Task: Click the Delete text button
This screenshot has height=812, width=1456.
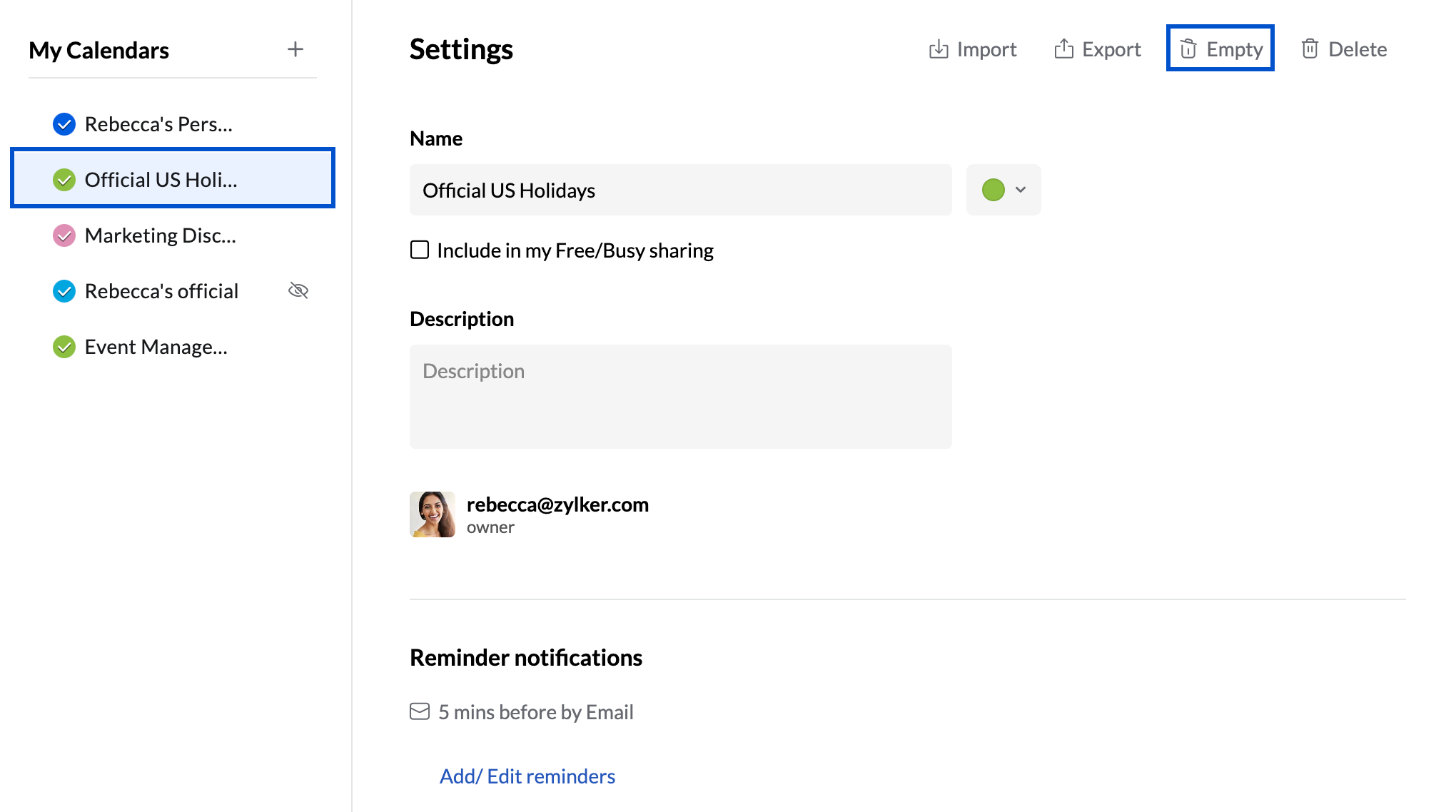Action: [1357, 49]
